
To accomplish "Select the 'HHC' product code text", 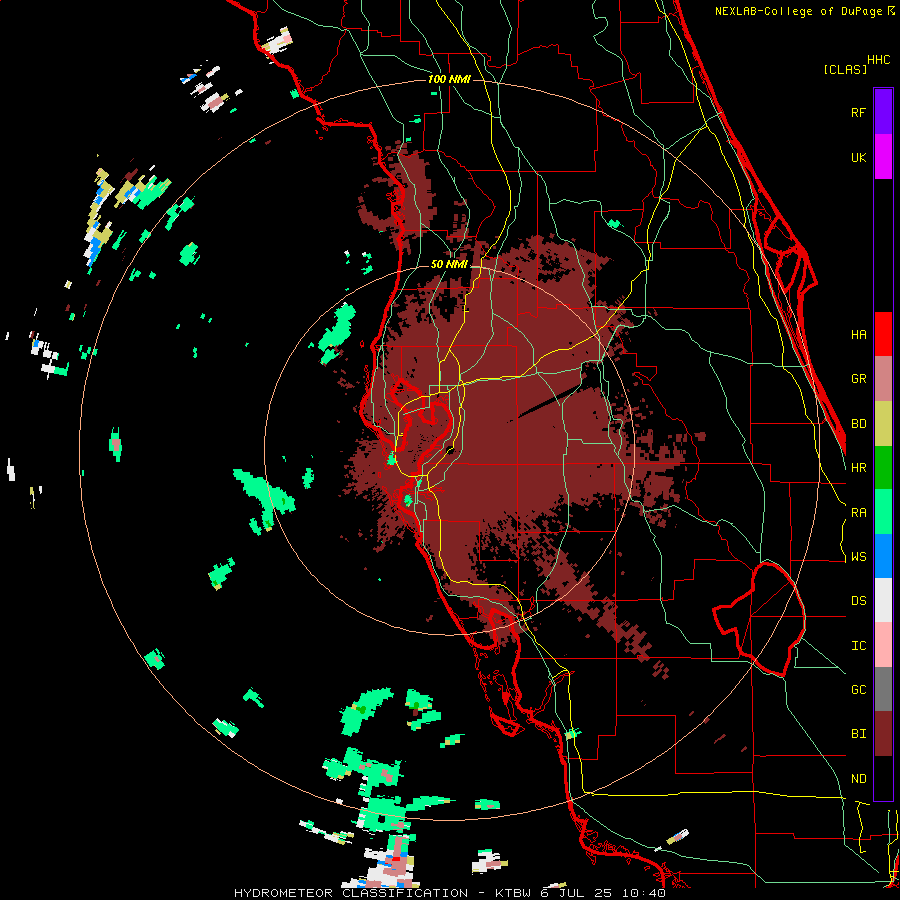I will [x=878, y=60].
